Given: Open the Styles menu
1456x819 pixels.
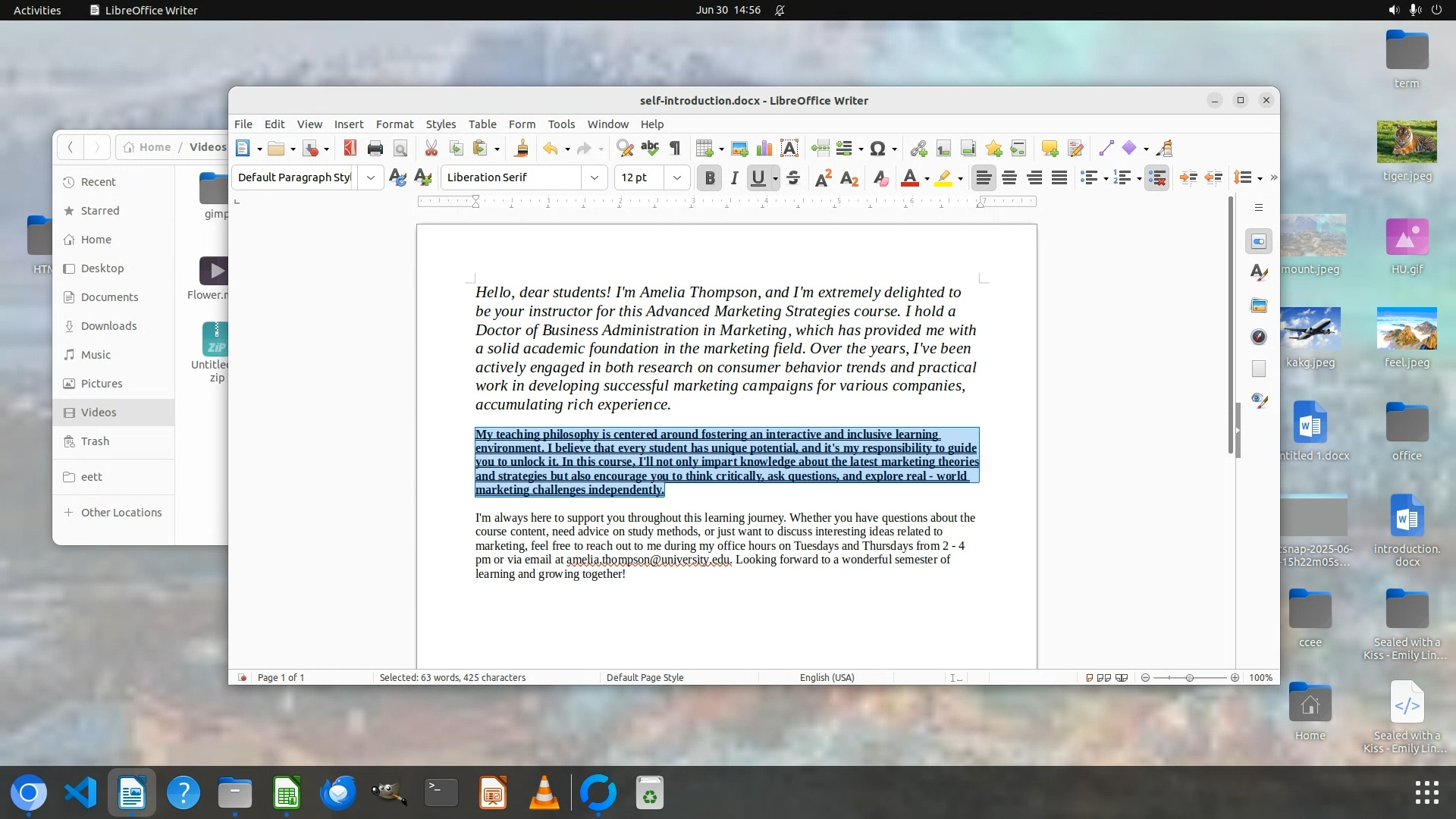Looking at the screenshot, I should (x=441, y=124).
